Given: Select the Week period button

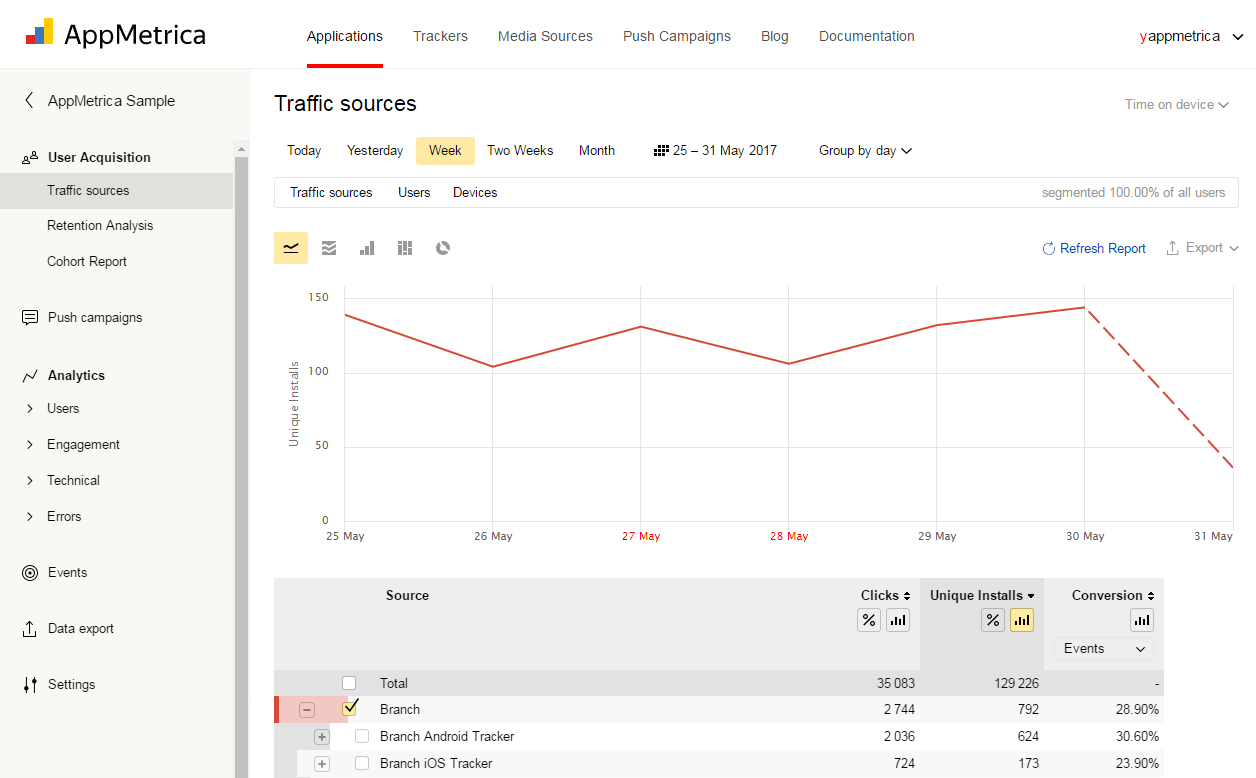Looking at the screenshot, I should click(445, 151).
